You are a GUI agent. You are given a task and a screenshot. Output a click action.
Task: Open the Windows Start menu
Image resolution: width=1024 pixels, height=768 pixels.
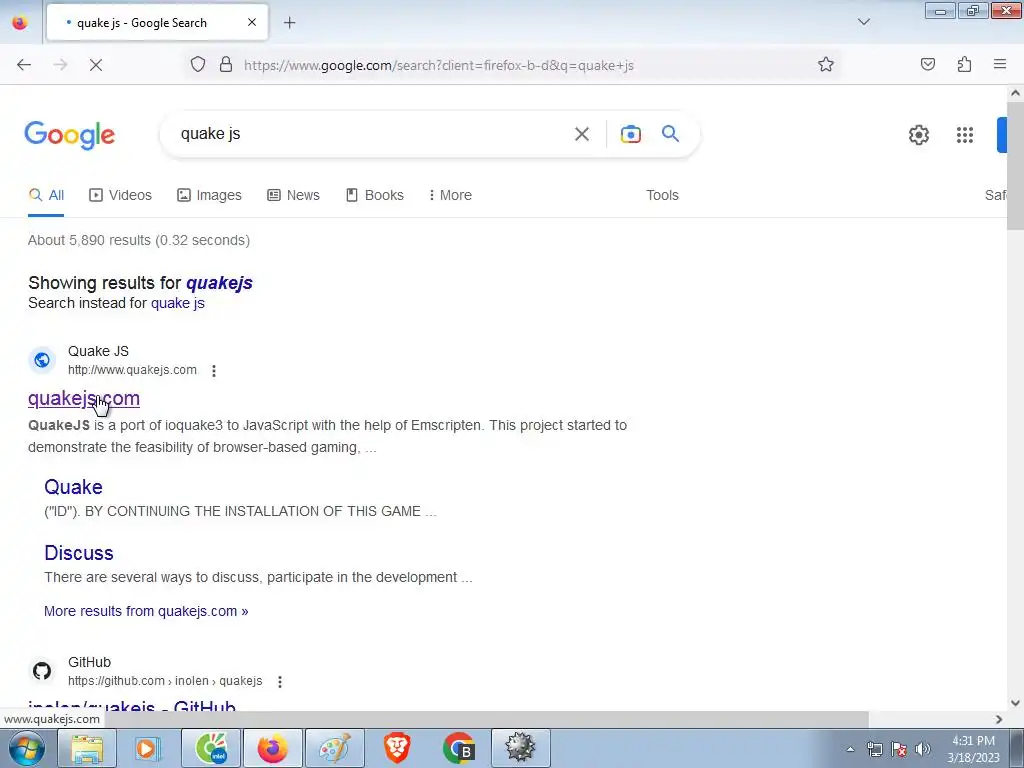coord(25,748)
